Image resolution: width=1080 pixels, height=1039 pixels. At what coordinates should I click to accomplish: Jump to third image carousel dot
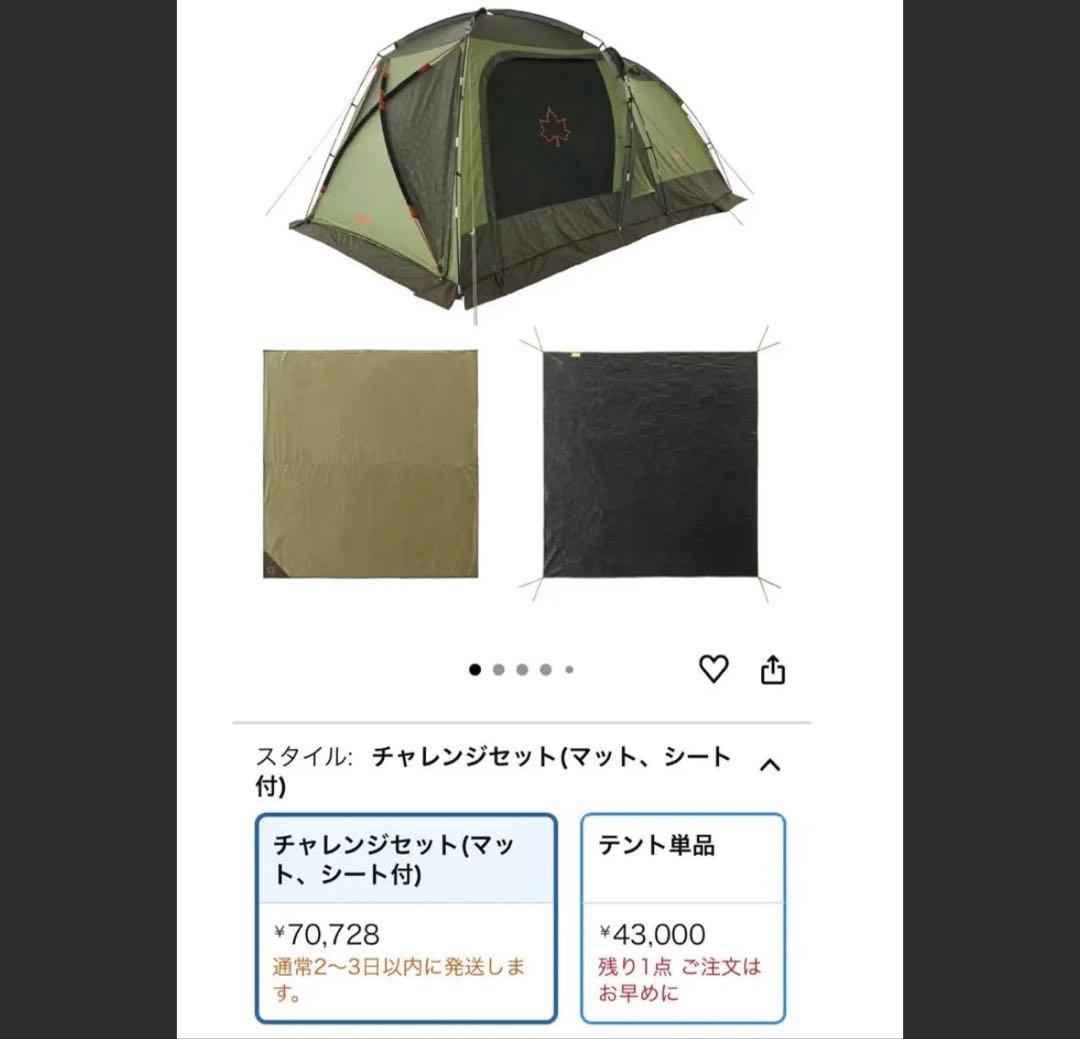click(x=522, y=670)
